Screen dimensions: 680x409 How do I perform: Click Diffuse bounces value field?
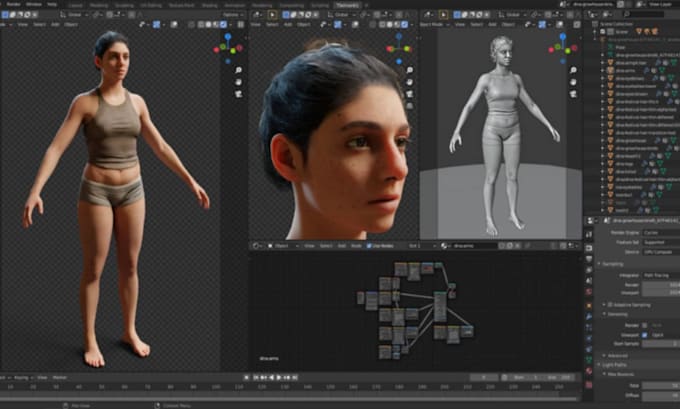click(x=661, y=396)
